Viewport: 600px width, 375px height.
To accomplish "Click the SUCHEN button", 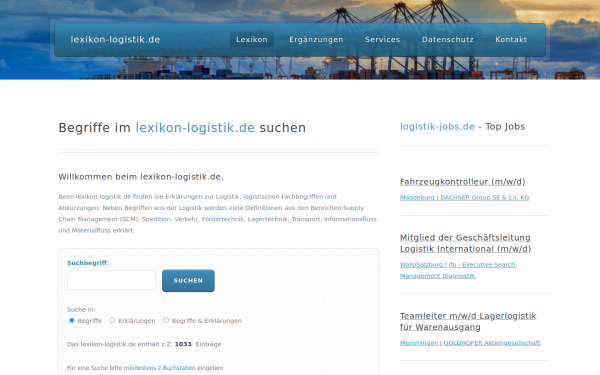I will pos(188,280).
